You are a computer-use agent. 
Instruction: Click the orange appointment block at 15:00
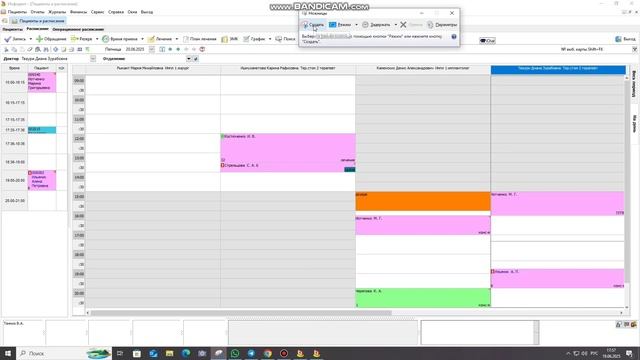(x=423, y=201)
